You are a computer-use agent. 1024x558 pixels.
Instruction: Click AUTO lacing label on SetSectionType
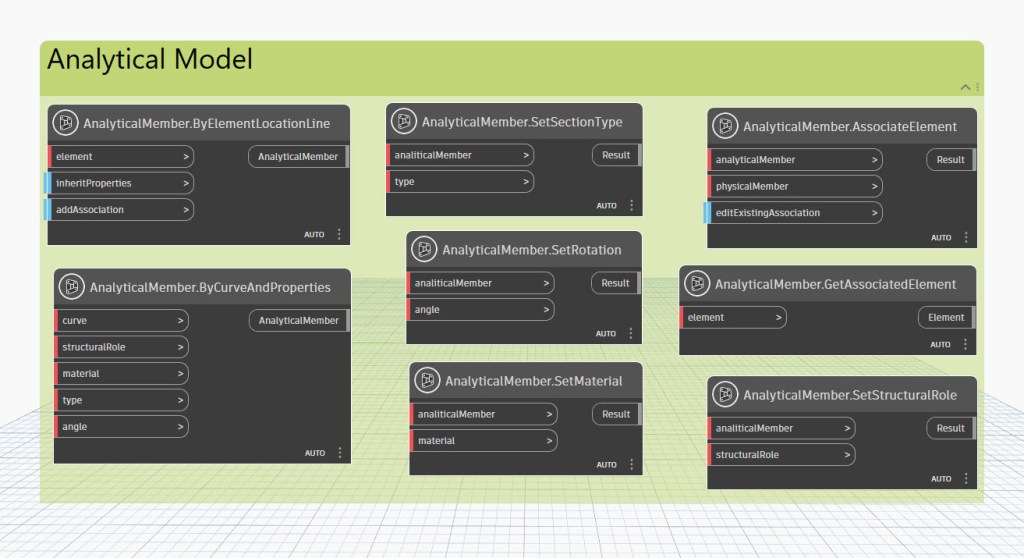pyautogui.click(x=607, y=206)
